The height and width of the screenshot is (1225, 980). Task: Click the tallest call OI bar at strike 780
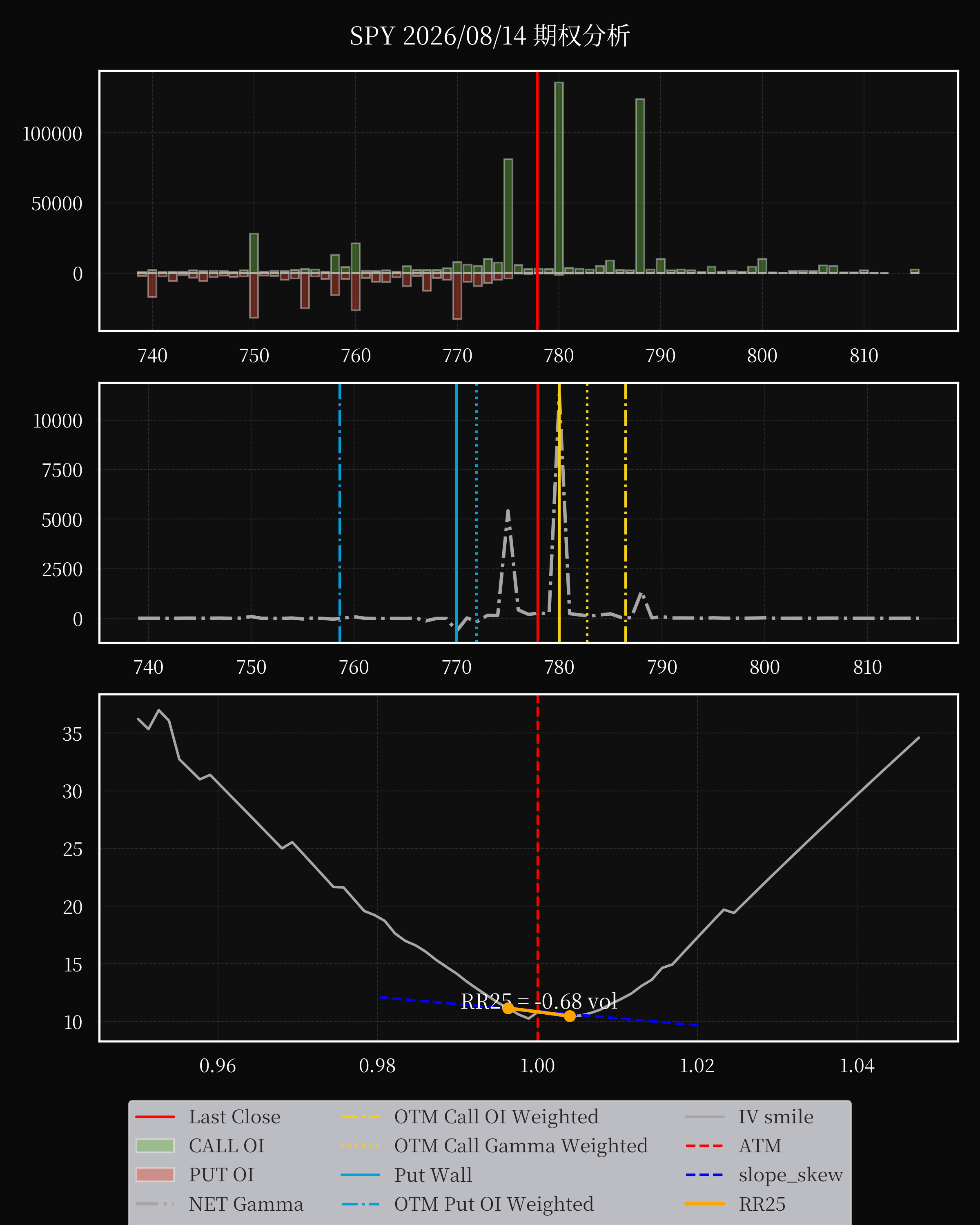pos(559,178)
